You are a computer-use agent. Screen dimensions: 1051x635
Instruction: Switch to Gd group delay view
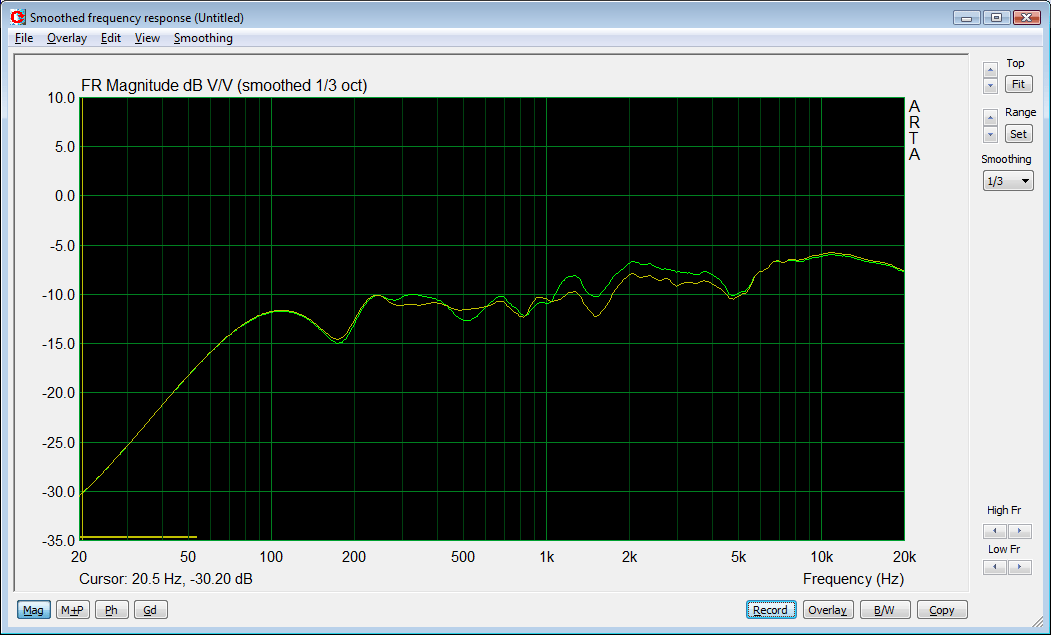click(x=150, y=610)
